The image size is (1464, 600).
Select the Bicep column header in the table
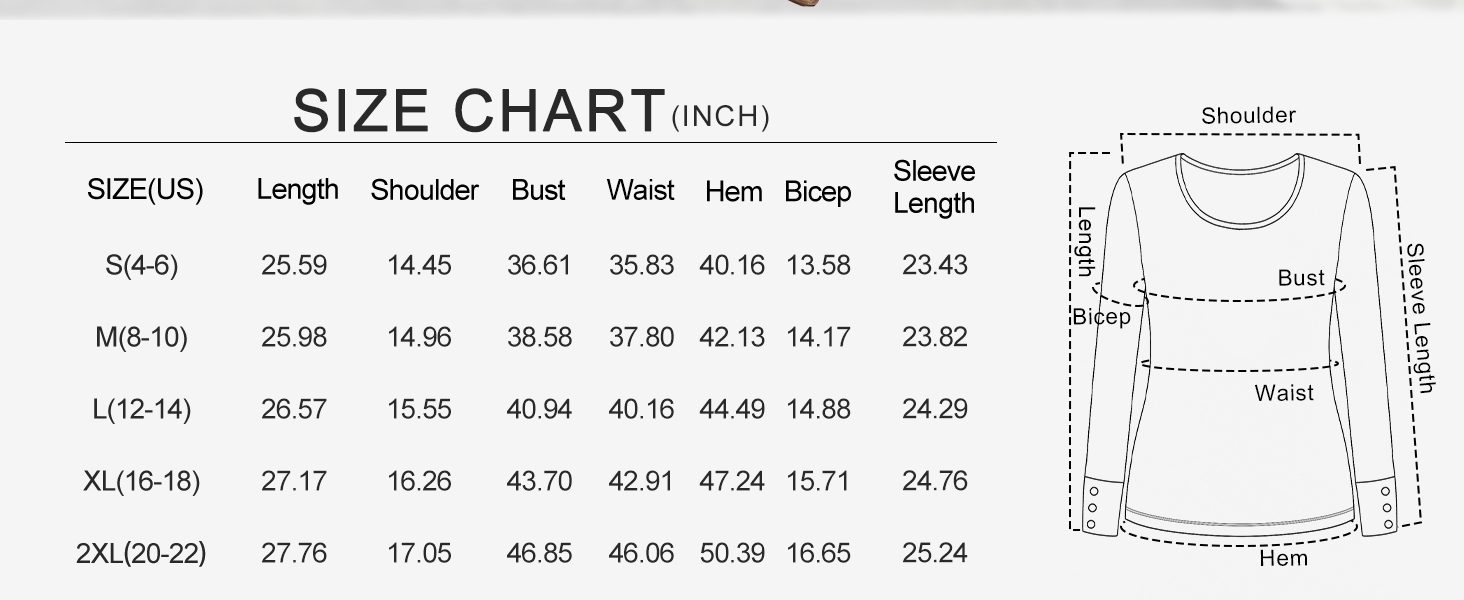point(817,191)
